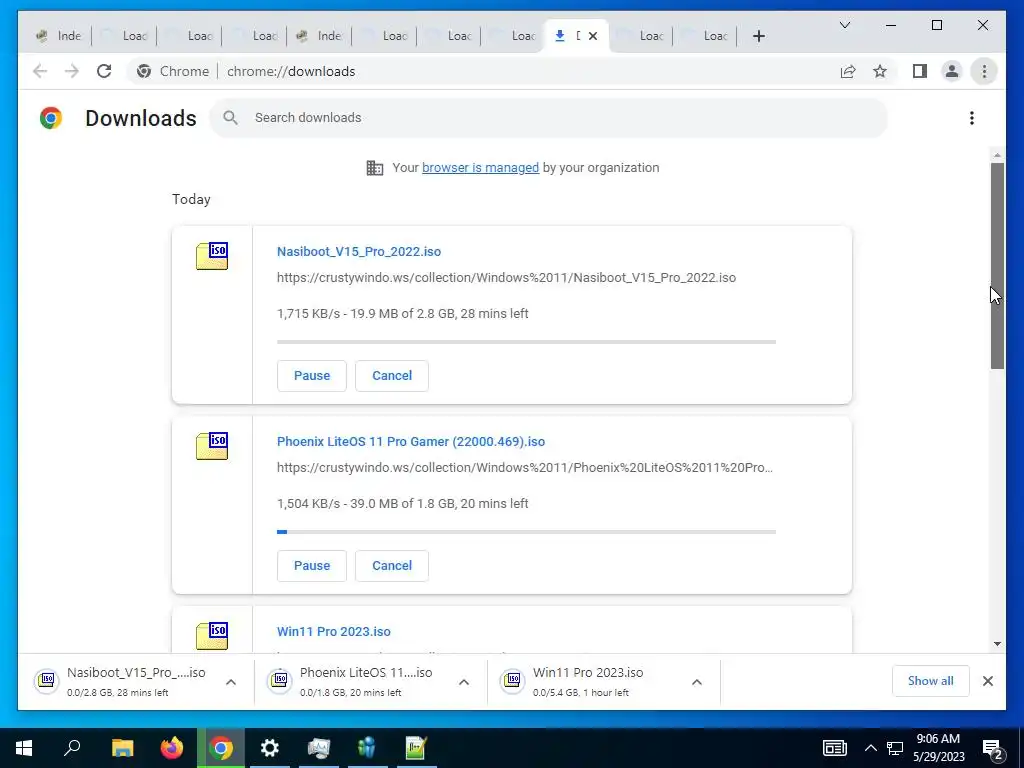Click the Nasiboot crustywindo.ws source URL

(x=506, y=278)
